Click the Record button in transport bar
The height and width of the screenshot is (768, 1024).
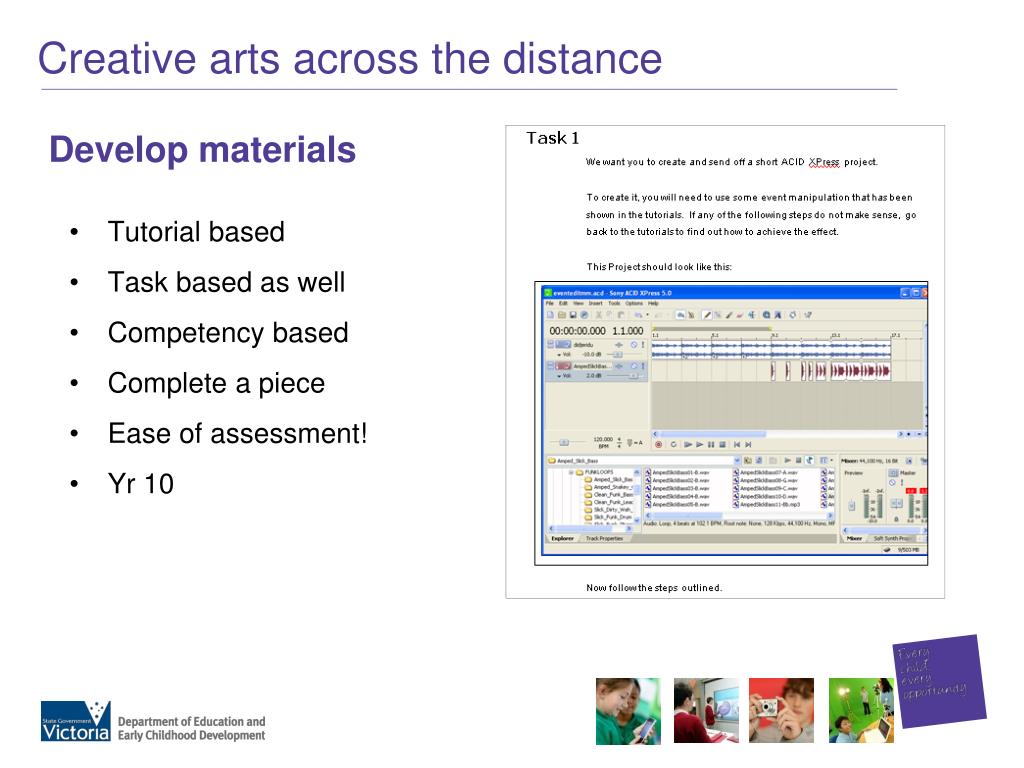(658, 445)
